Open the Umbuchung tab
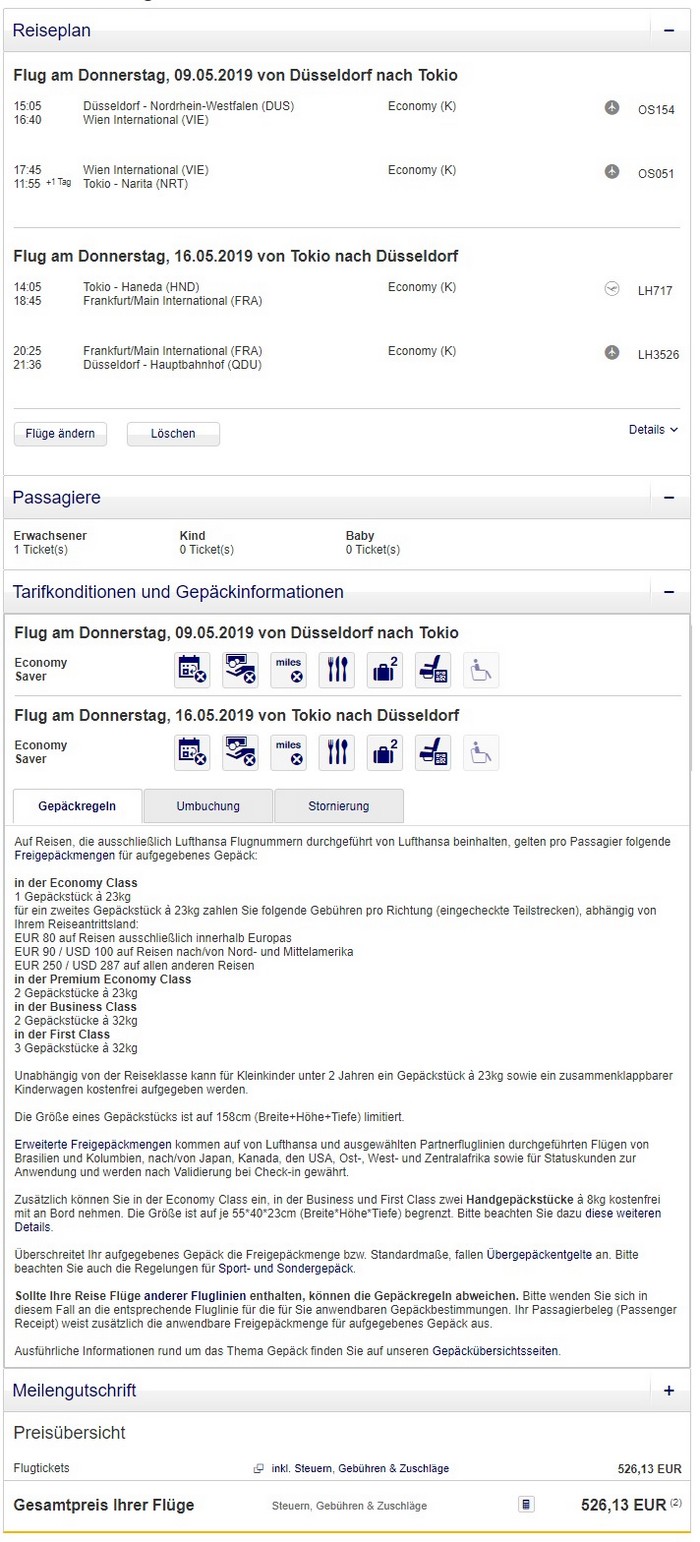Image resolution: width=700 pixels, height=1542 pixels. click(x=208, y=806)
